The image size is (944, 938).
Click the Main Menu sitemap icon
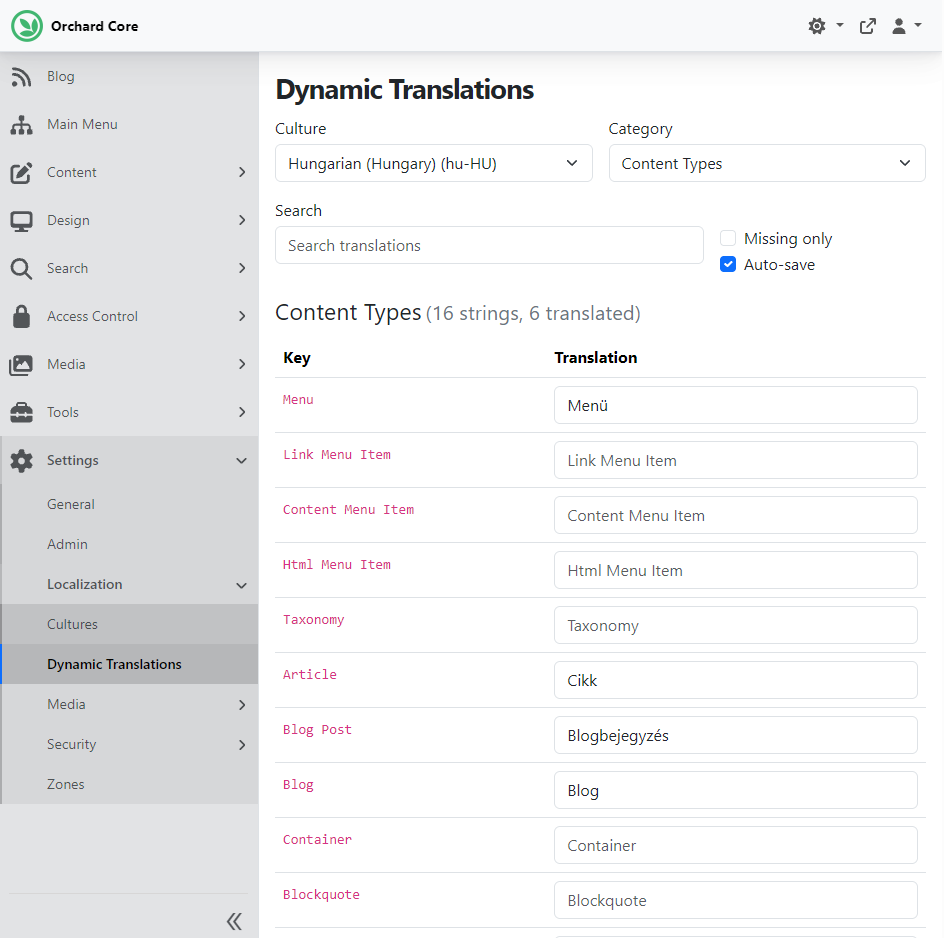(x=21, y=125)
